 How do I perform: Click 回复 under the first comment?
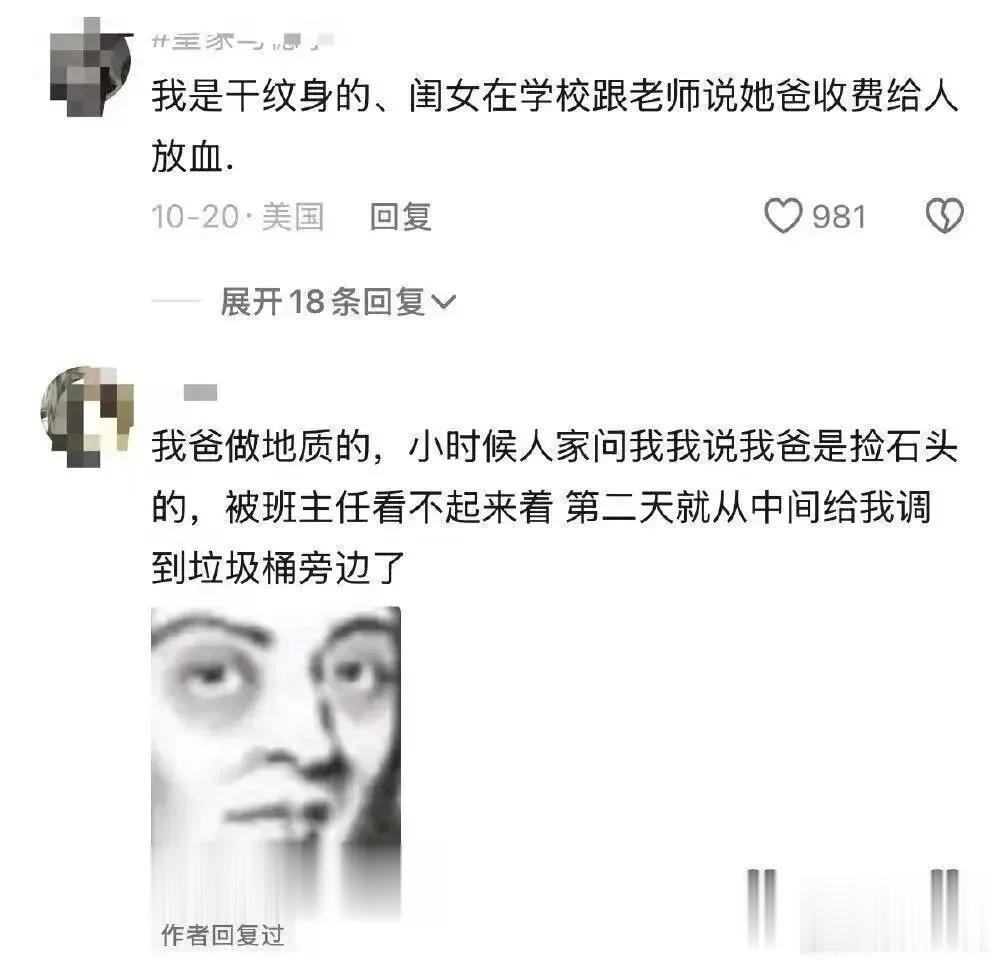(x=400, y=216)
